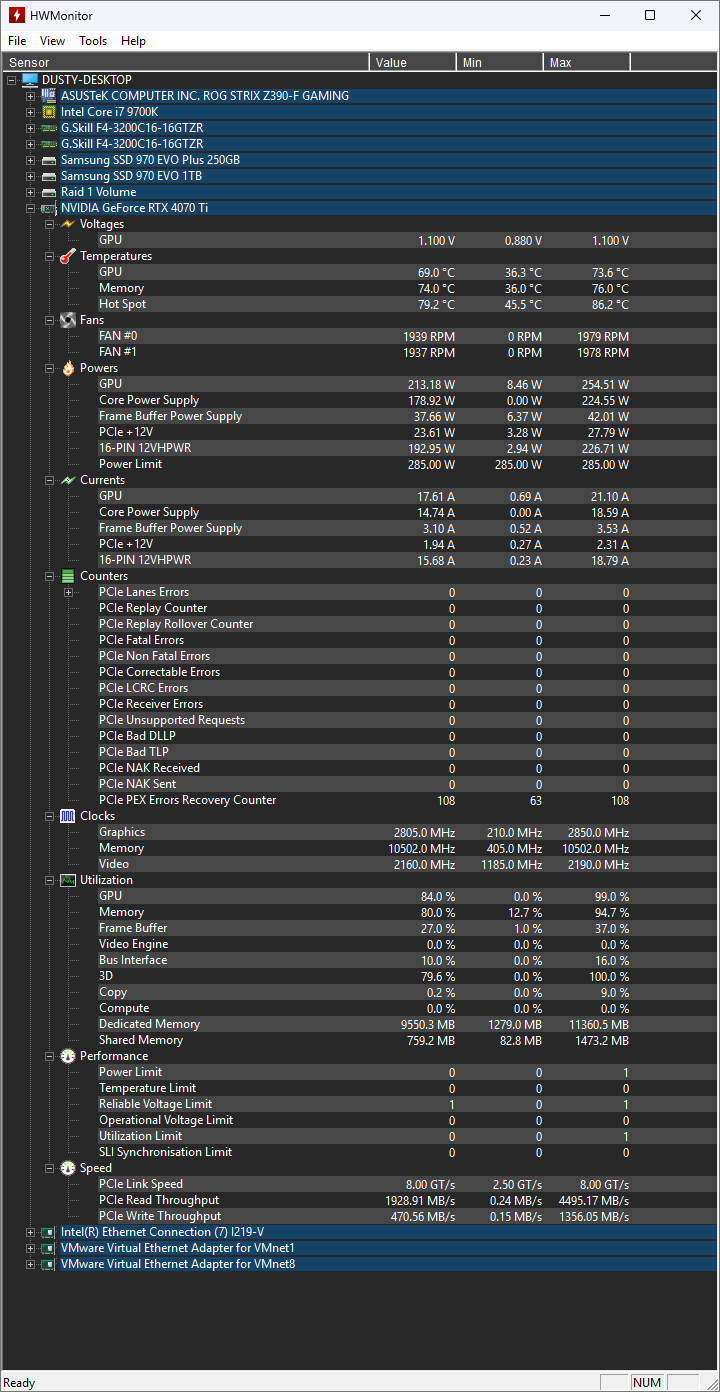Click the HWMonitor lightning app icon

[16, 15]
